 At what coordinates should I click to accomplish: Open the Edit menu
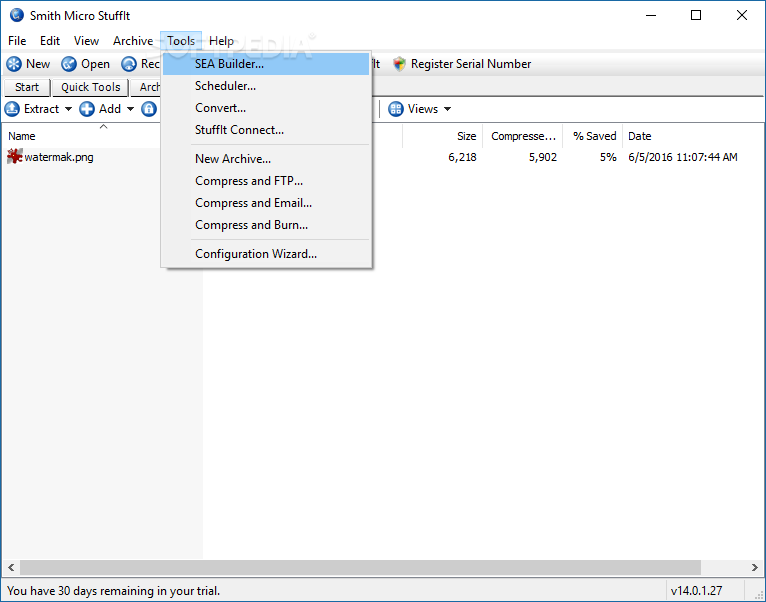coord(50,41)
